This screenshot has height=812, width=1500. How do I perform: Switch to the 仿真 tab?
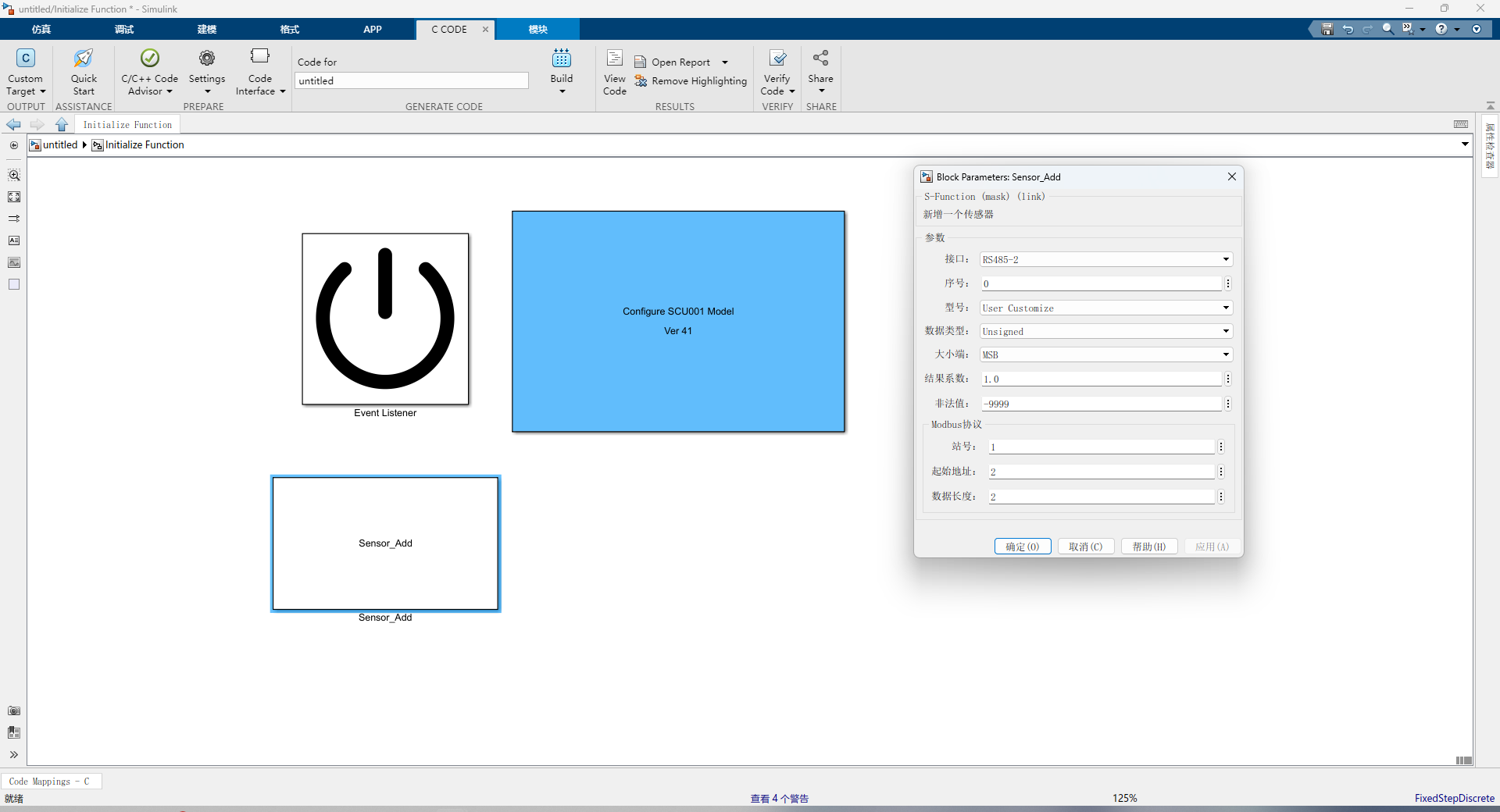pos(41,30)
